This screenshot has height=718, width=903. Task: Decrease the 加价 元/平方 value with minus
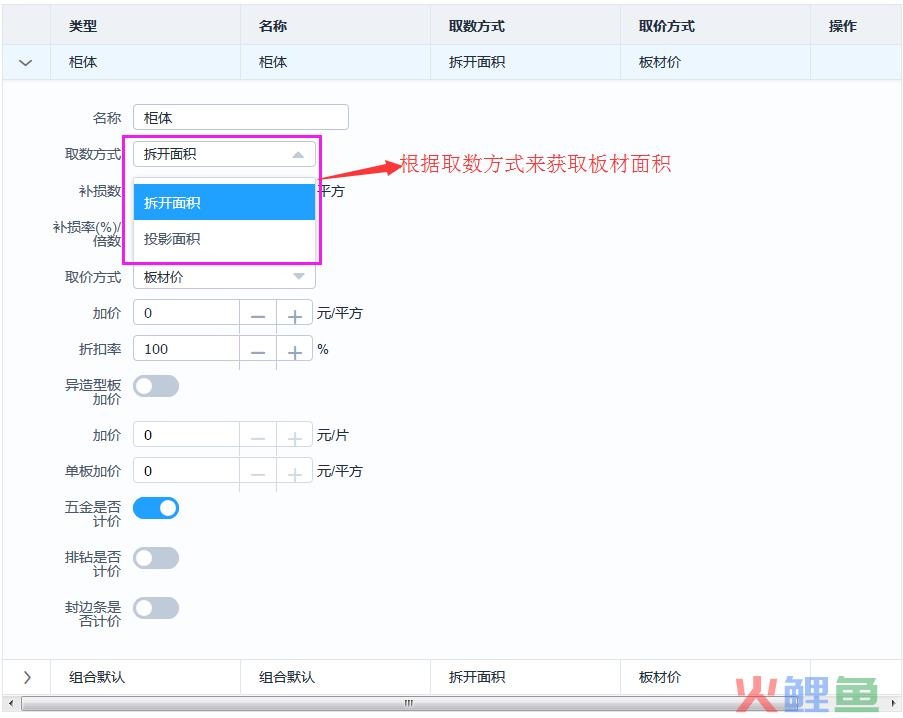[258, 316]
